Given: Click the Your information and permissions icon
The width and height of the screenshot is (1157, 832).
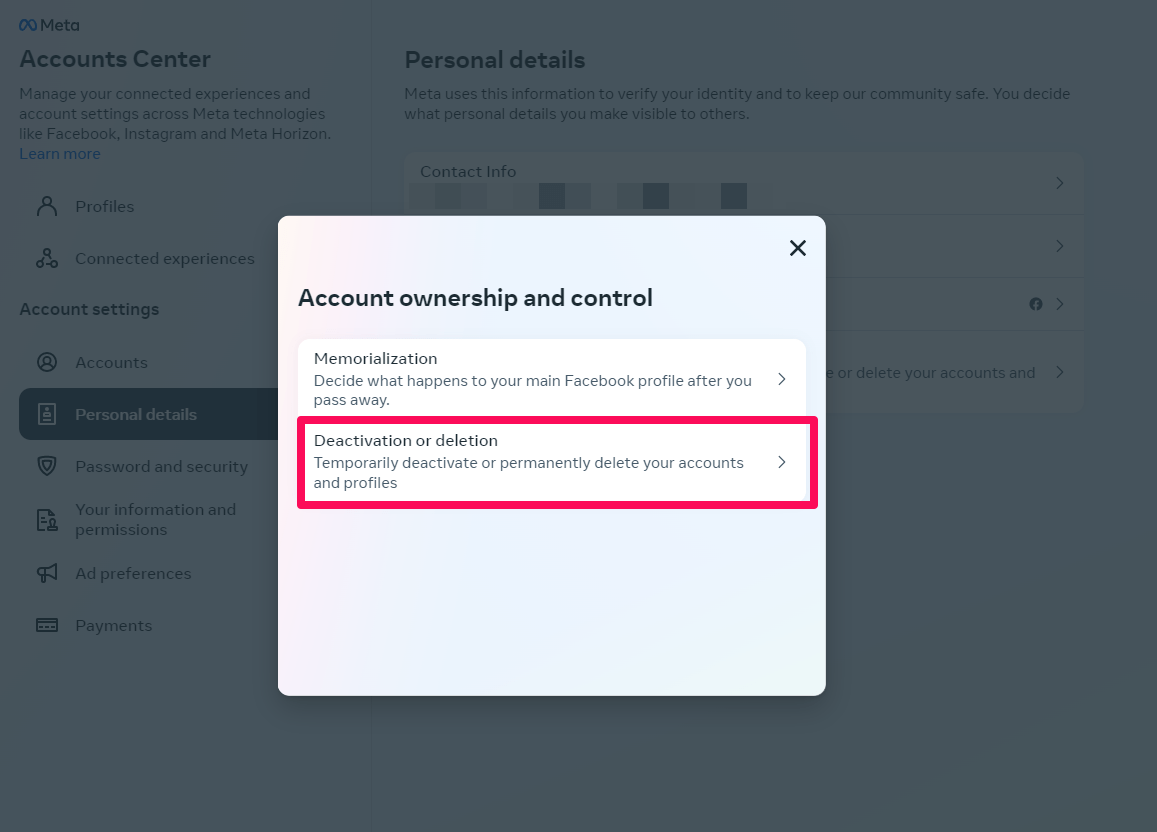Looking at the screenshot, I should pos(47,520).
